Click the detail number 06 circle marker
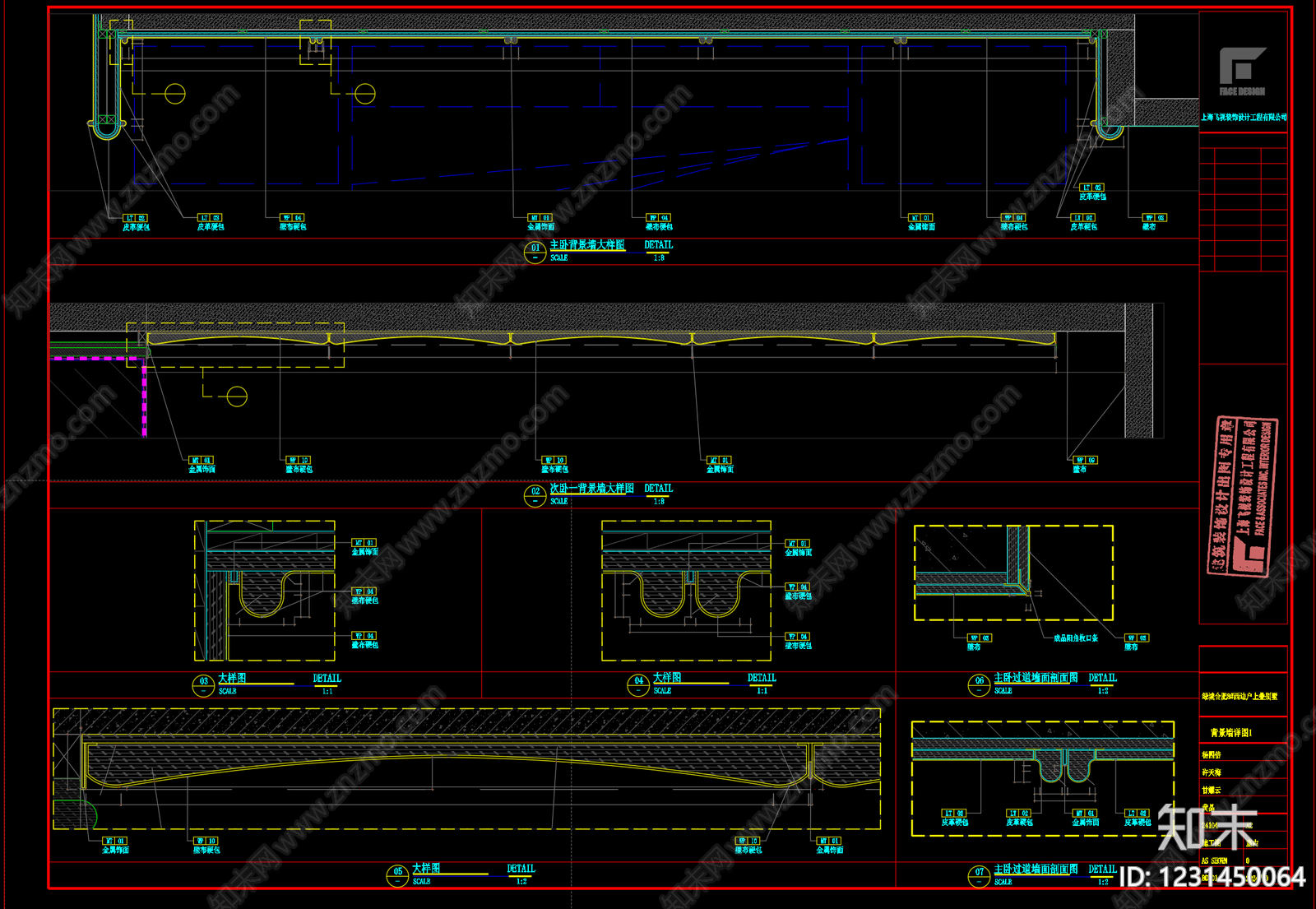This screenshot has width=1316, height=909. pyautogui.click(x=979, y=685)
